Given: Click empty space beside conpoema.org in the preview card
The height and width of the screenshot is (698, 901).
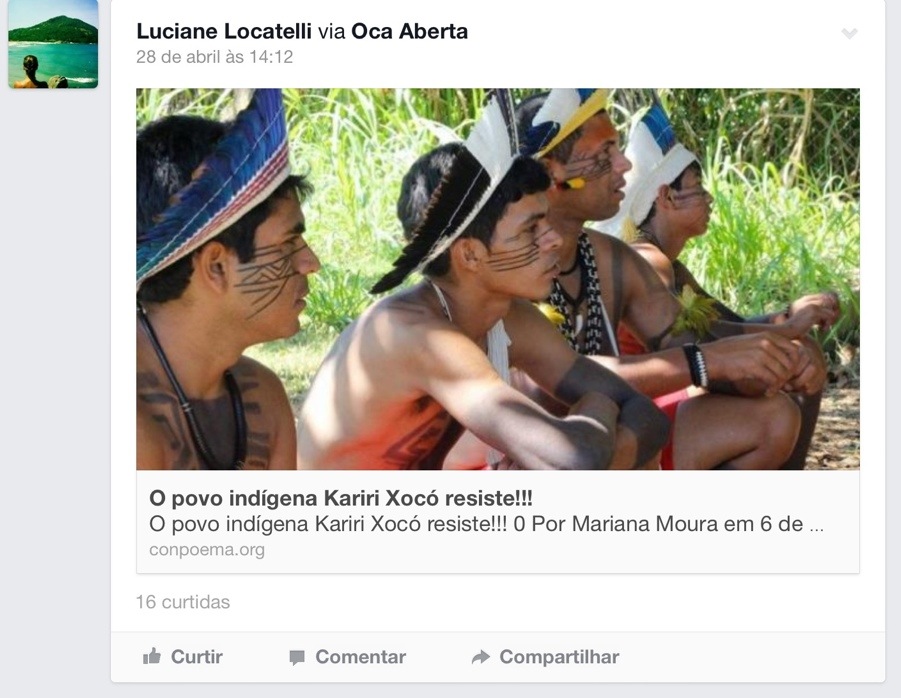Looking at the screenshot, I should click(x=546, y=550).
